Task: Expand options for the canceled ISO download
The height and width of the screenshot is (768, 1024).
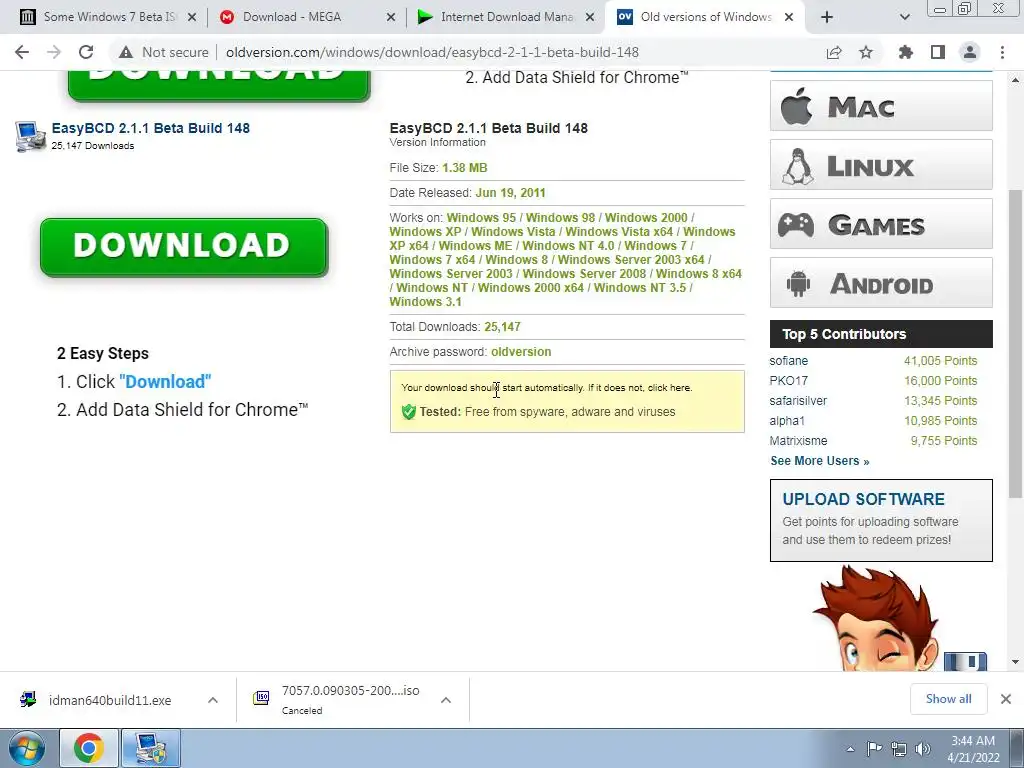Action: [x=446, y=700]
